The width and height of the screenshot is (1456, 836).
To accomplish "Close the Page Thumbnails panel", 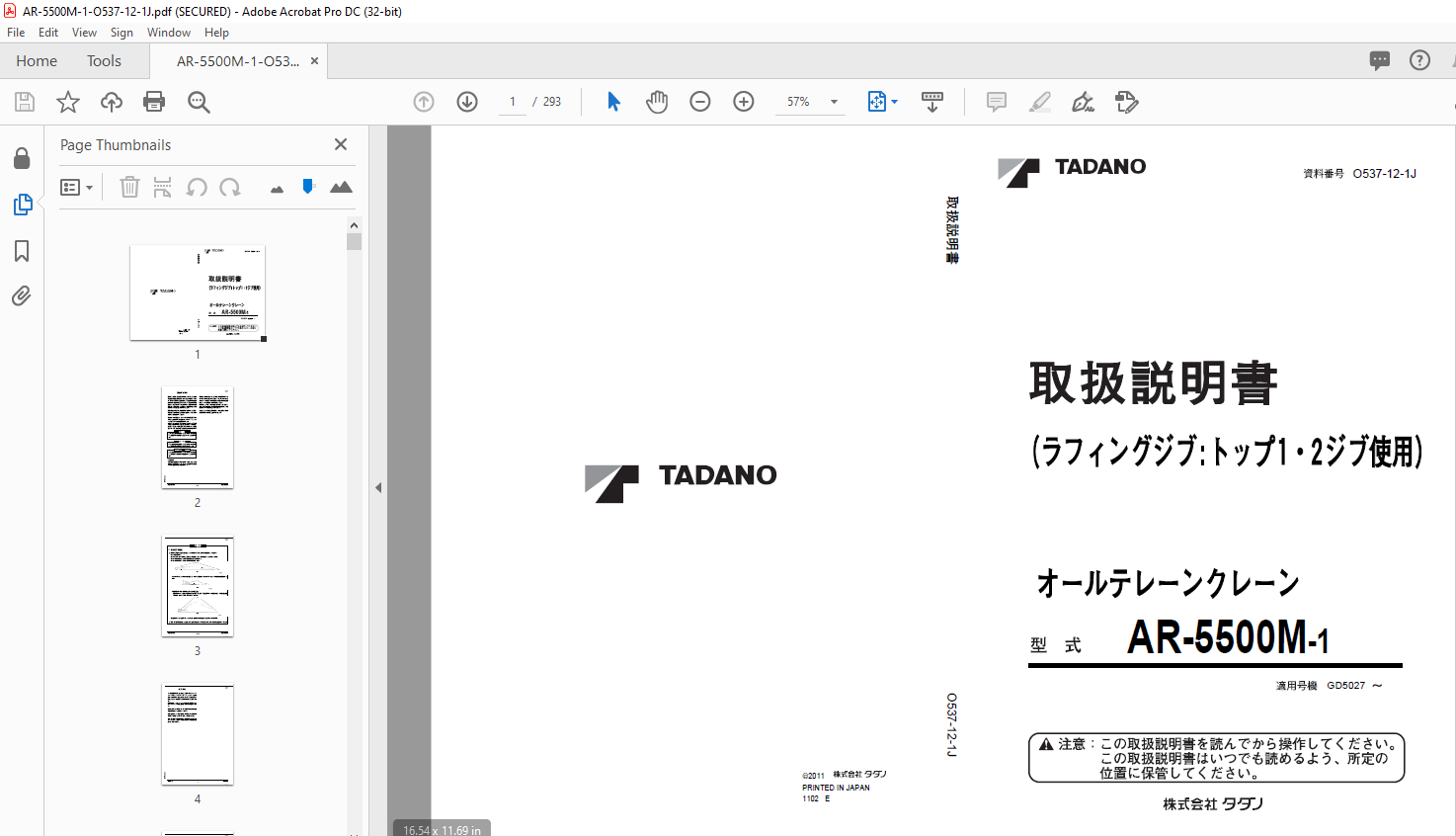I will click(341, 144).
